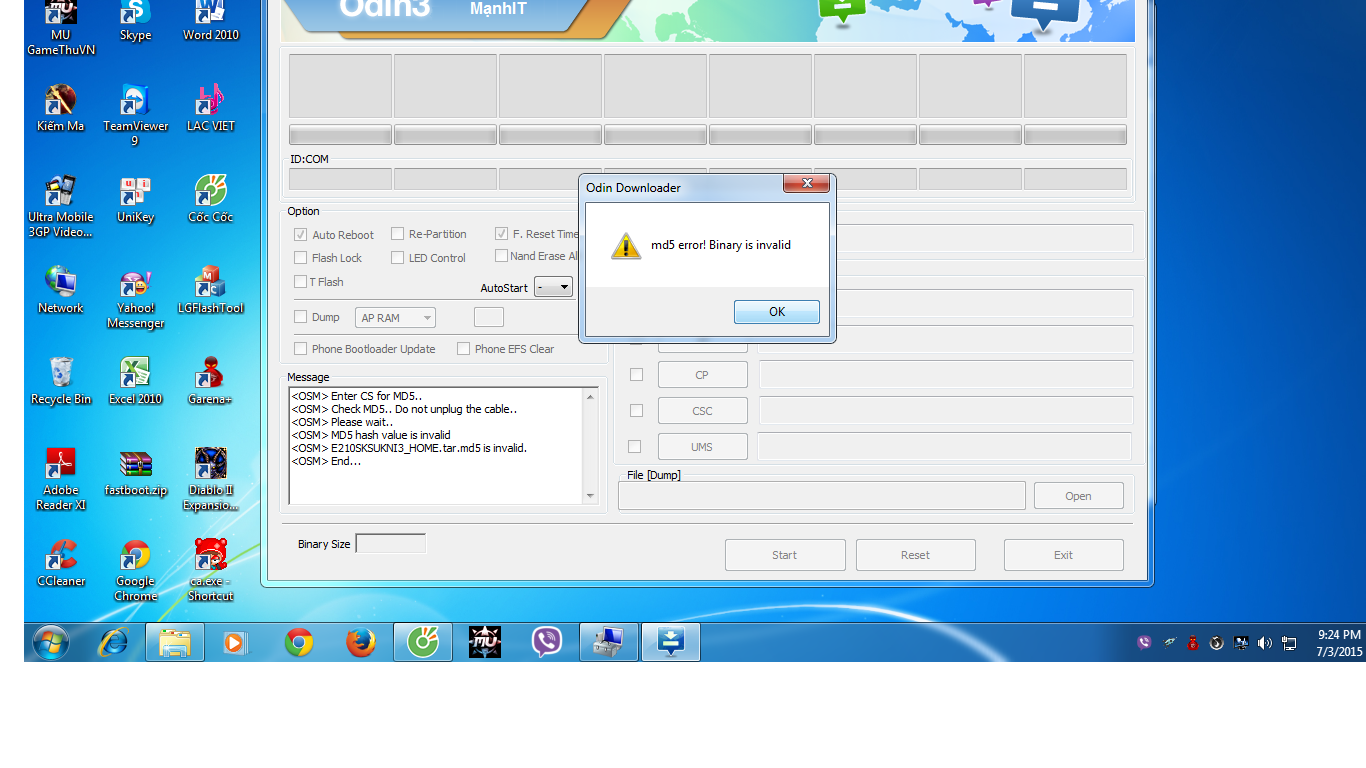
Task: Tick the checkbox beside the UMS button
Action: (x=633, y=446)
